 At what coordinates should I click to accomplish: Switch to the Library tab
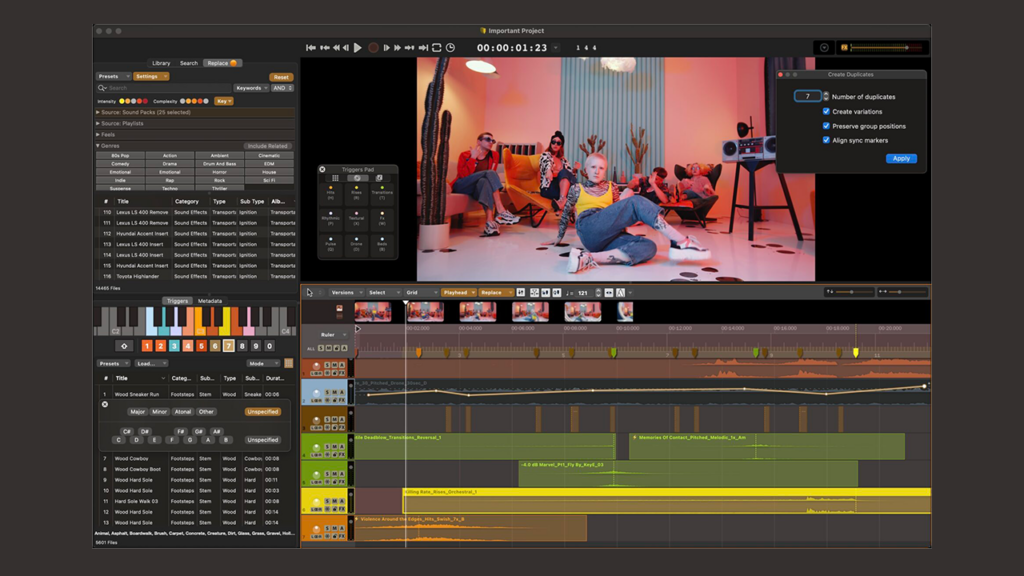coord(161,63)
